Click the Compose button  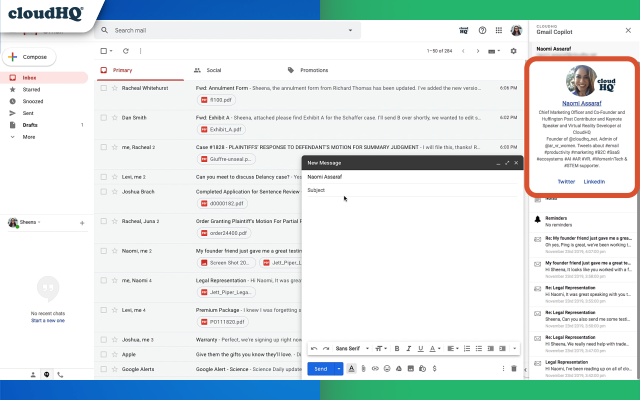(x=29, y=57)
